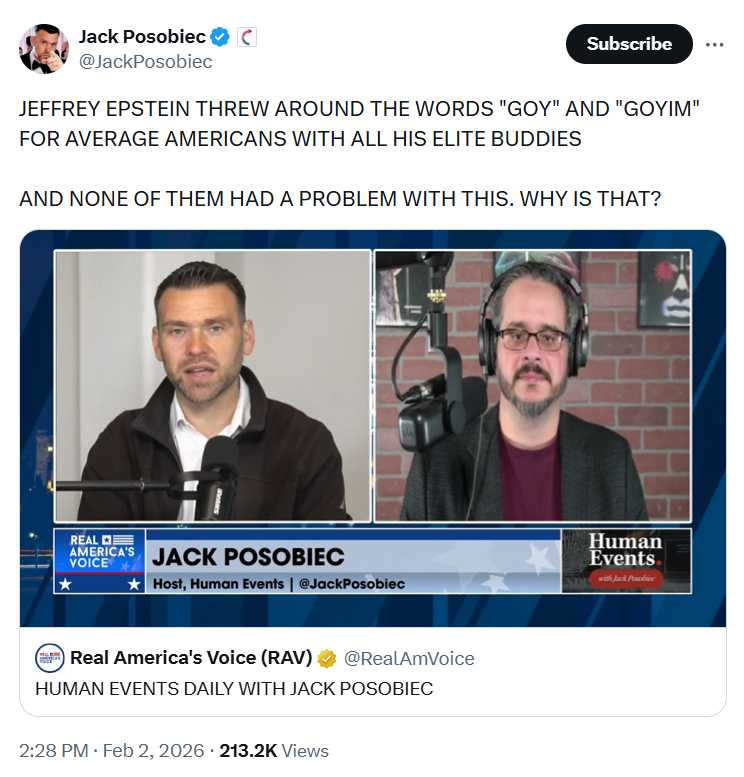This screenshot has height=777, width=744.
Task: Play the quoted video thumbnail
Action: coord(373,428)
